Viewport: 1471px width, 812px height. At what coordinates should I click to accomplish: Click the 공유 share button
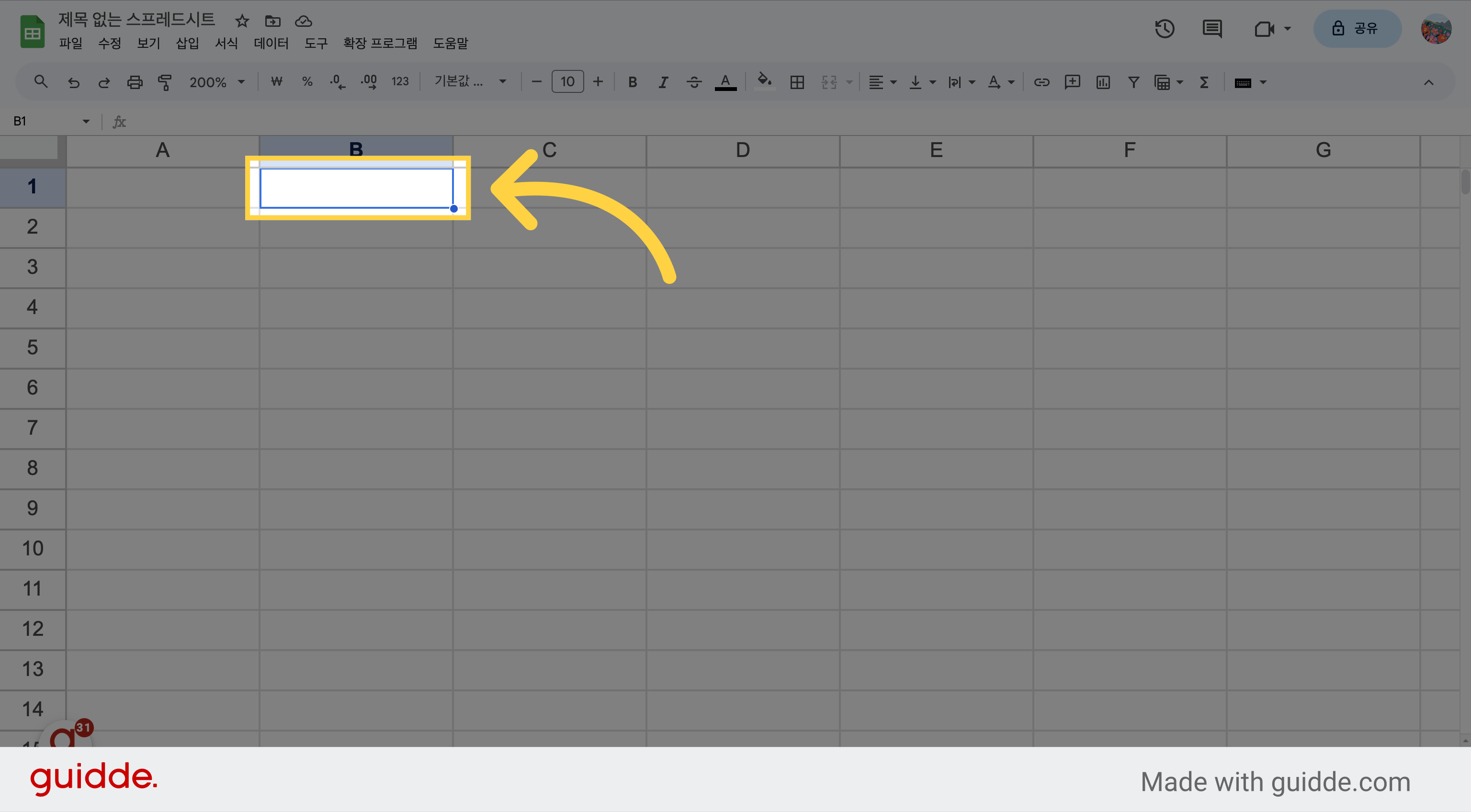click(x=1358, y=29)
